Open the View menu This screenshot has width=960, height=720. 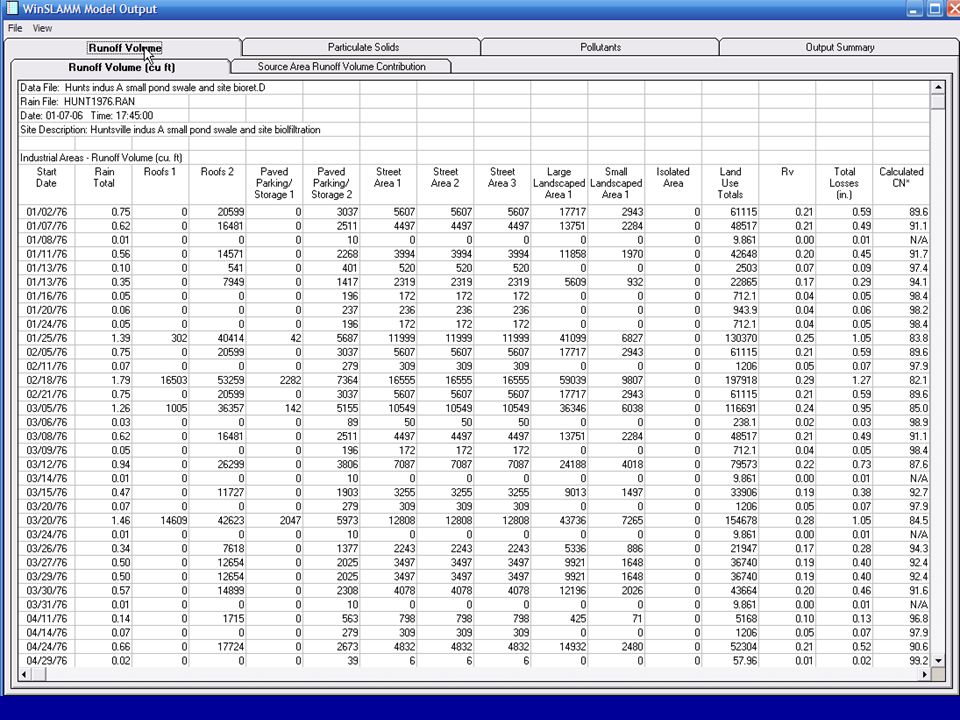[42, 28]
